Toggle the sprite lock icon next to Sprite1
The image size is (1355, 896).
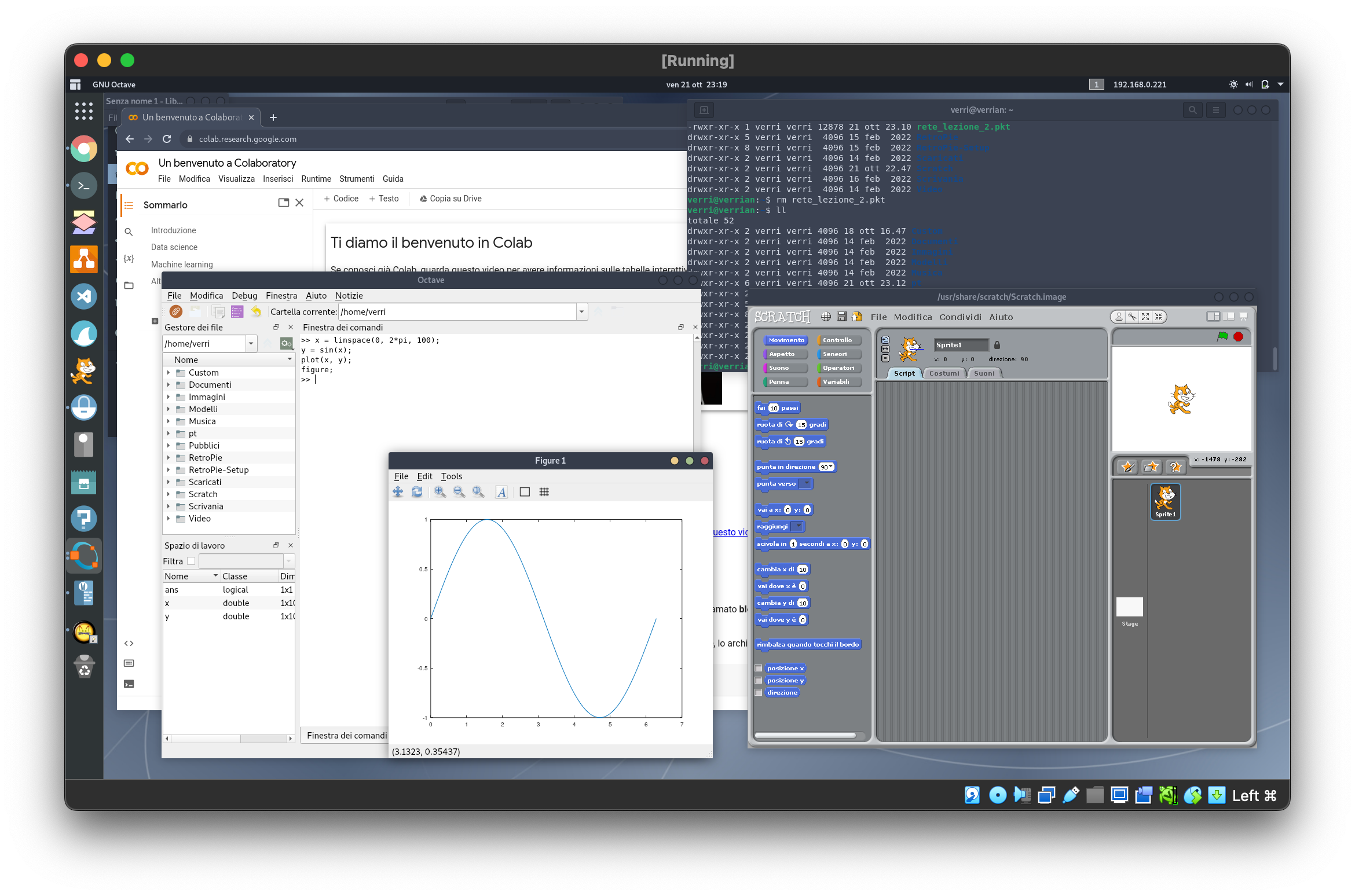click(997, 345)
